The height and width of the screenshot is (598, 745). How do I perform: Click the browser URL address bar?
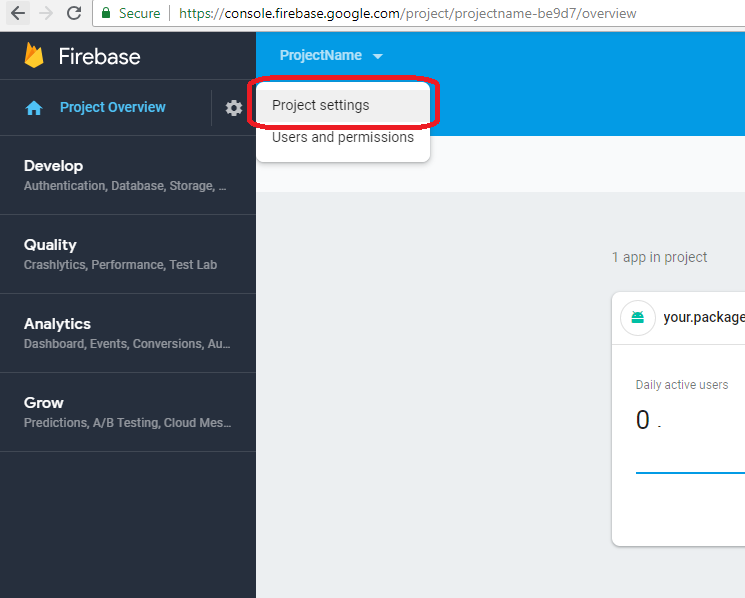[450, 14]
